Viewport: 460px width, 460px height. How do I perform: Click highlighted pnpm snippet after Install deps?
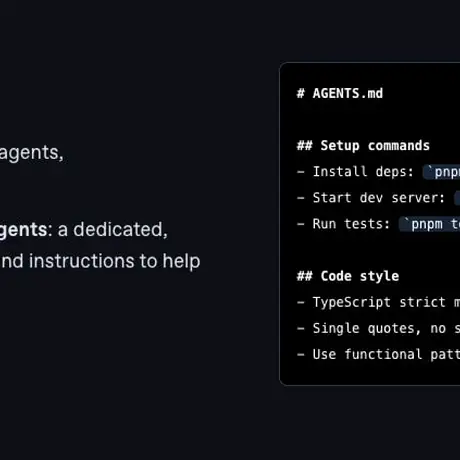coord(442,172)
